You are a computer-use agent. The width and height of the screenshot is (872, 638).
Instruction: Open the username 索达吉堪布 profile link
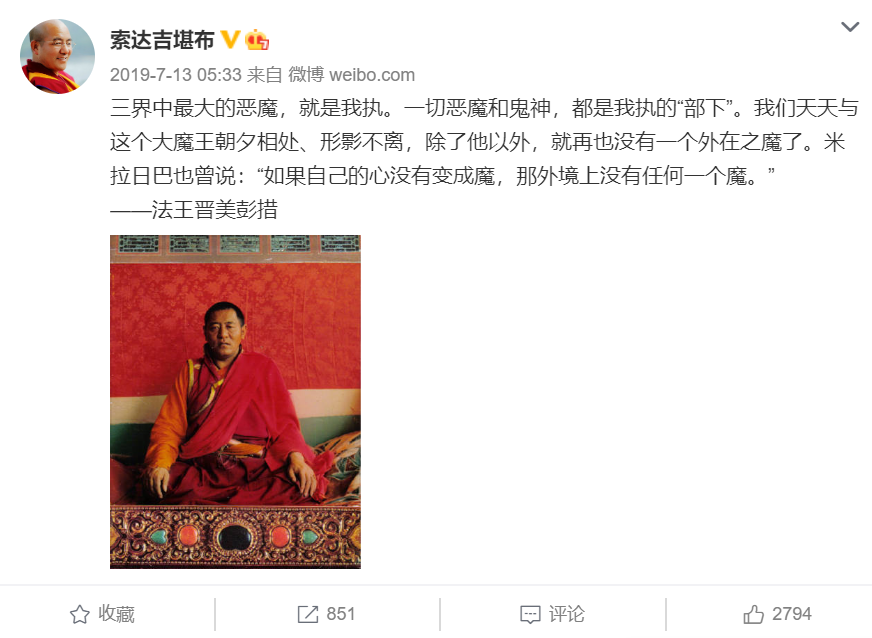[162, 40]
